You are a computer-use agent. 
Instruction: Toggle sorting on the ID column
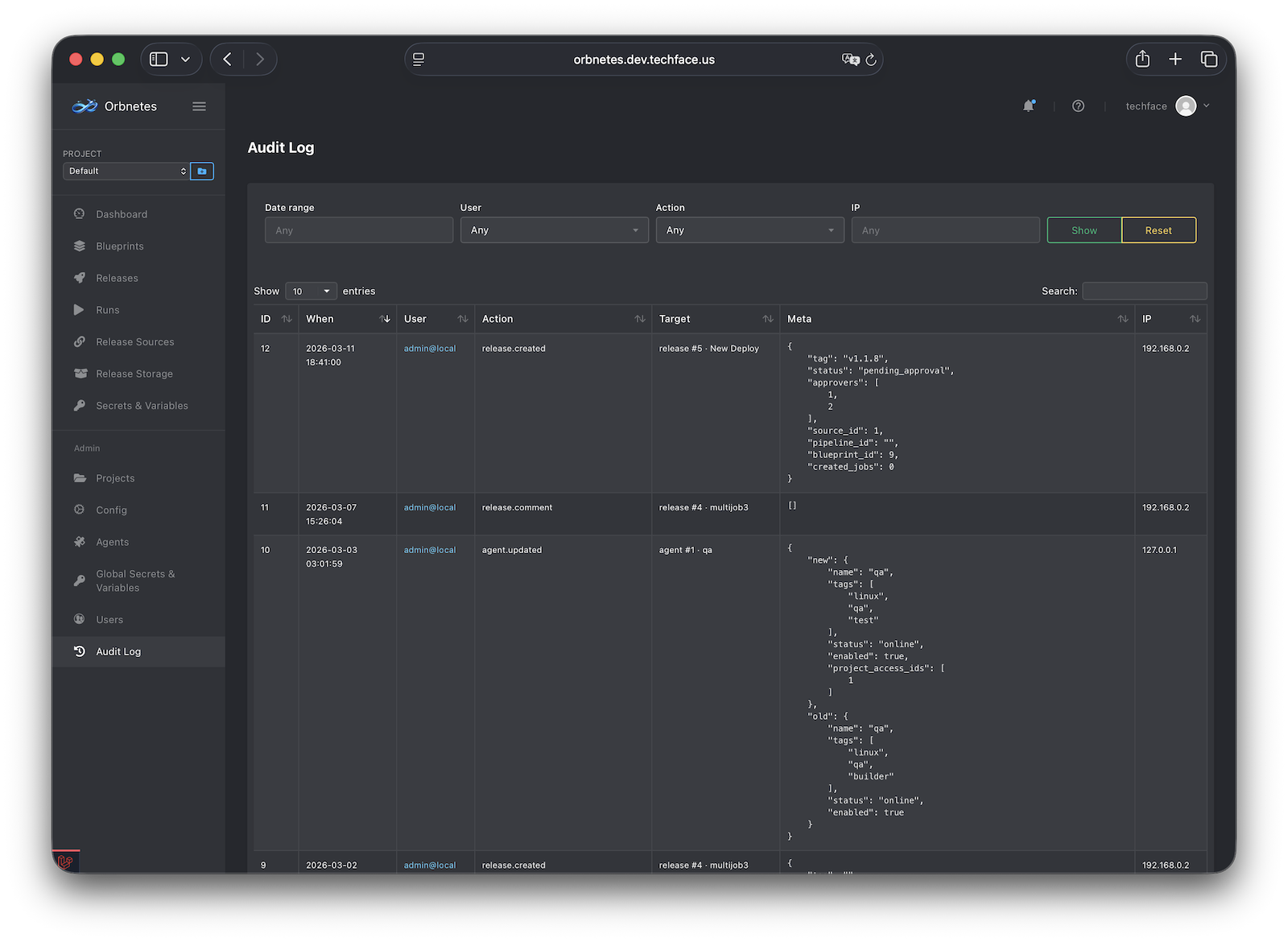click(x=287, y=318)
